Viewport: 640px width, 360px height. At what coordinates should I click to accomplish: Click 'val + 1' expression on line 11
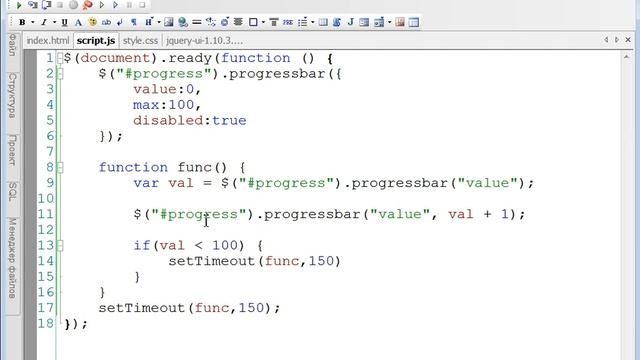[x=479, y=214]
